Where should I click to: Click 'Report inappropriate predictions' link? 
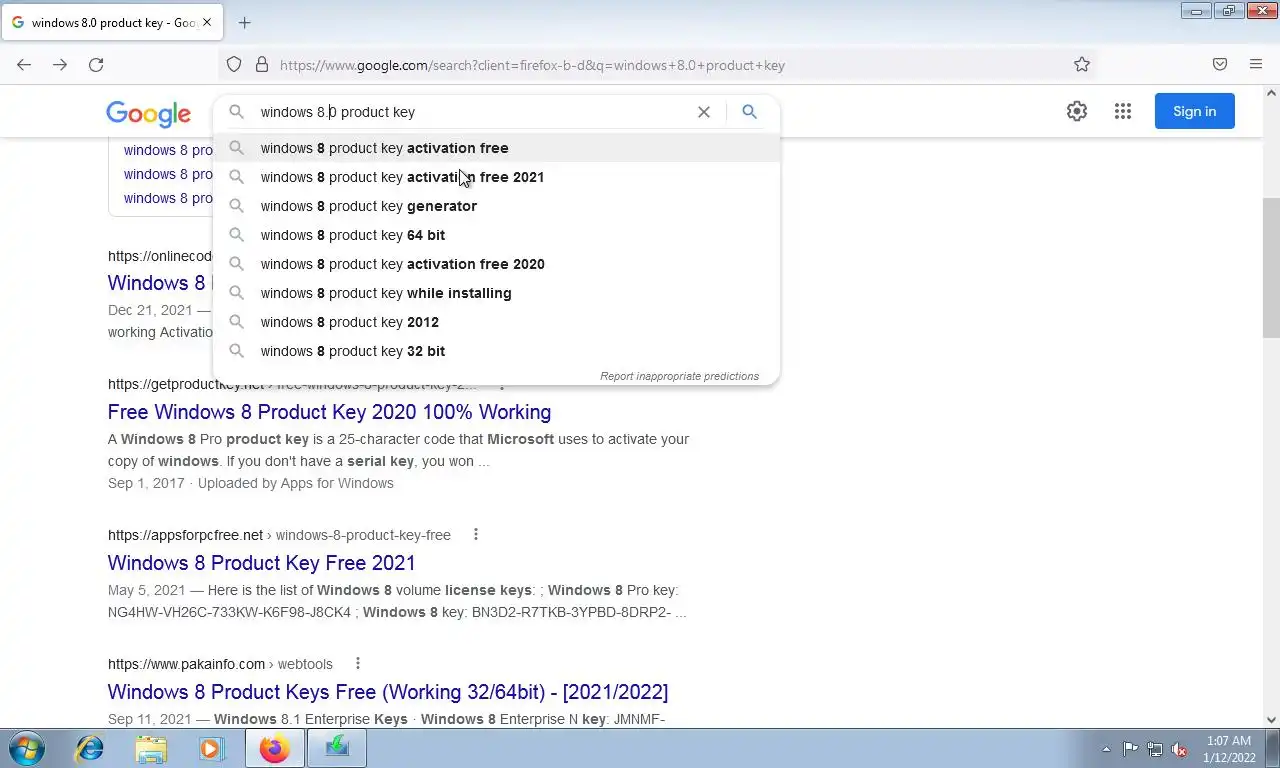pyautogui.click(x=679, y=376)
